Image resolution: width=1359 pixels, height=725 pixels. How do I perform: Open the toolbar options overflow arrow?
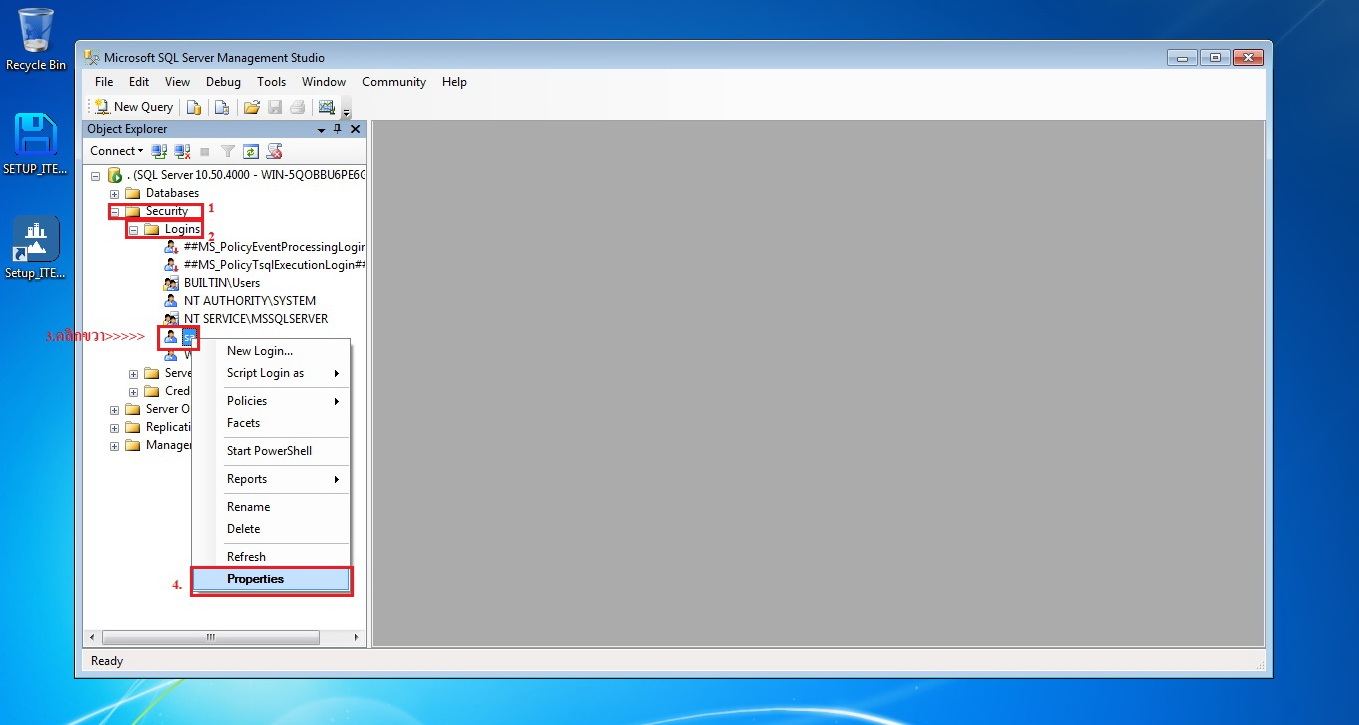click(x=347, y=109)
